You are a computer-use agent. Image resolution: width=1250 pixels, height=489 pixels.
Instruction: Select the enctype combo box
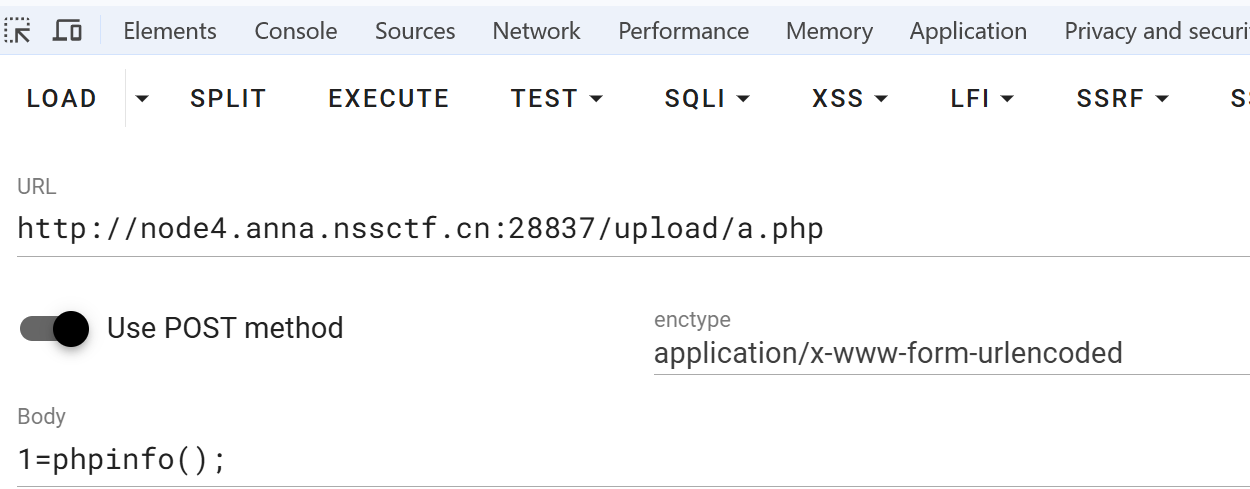(950, 353)
